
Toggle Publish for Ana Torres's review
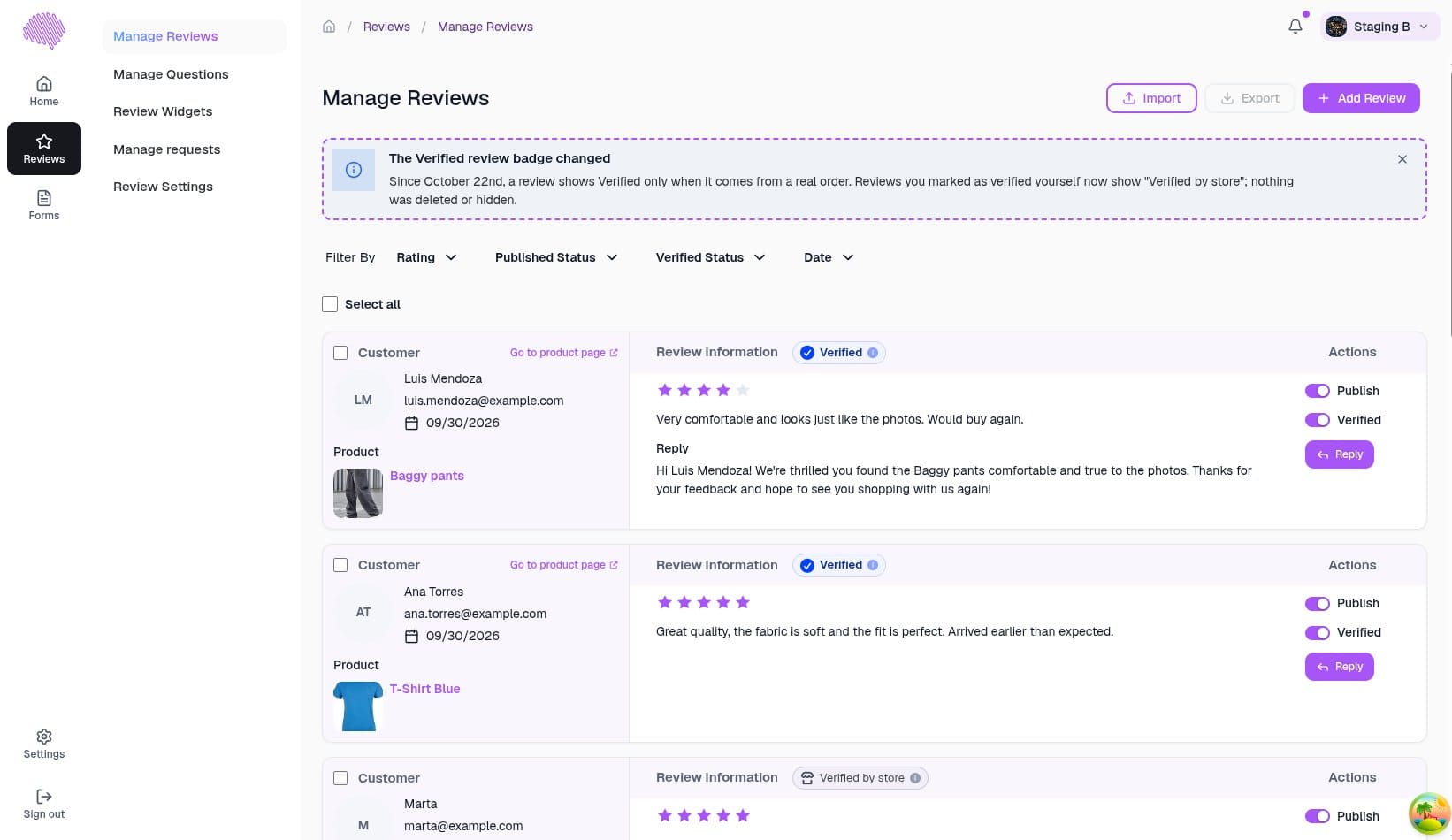[x=1318, y=603]
